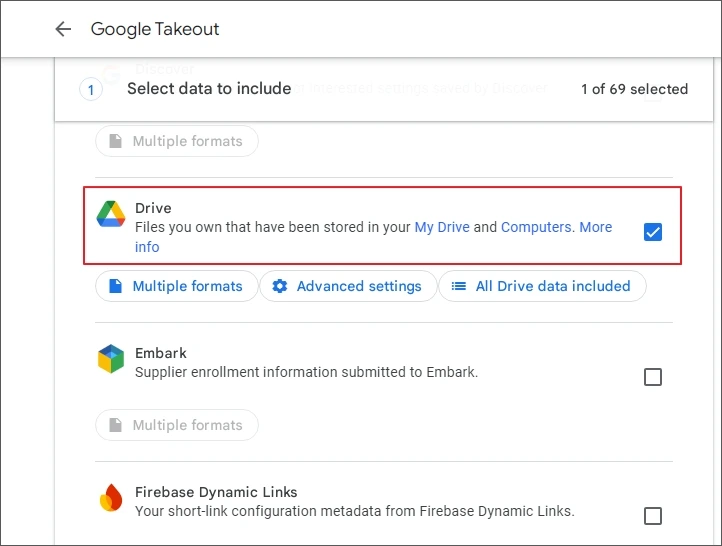Click the step 1 circle badge
Screen dimensions: 722x546
[91, 90]
